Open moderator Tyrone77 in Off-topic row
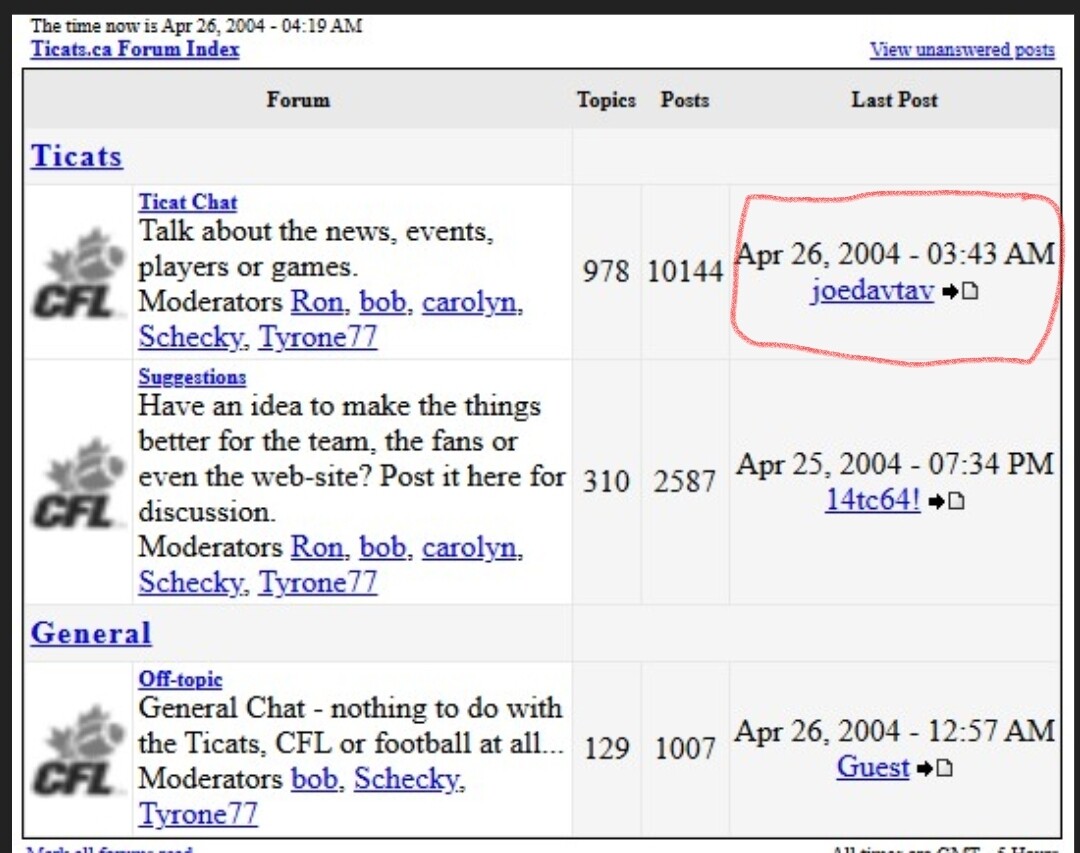 click(198, 814)
